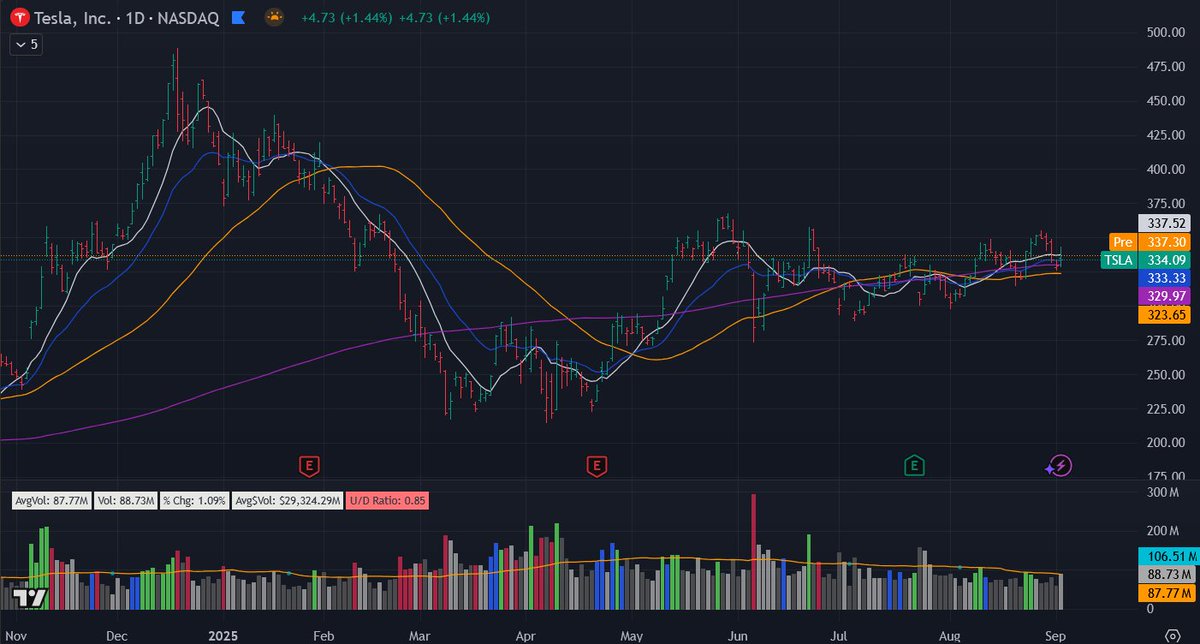
Task: Open the green July earnings marker
Action: [914, 465]
